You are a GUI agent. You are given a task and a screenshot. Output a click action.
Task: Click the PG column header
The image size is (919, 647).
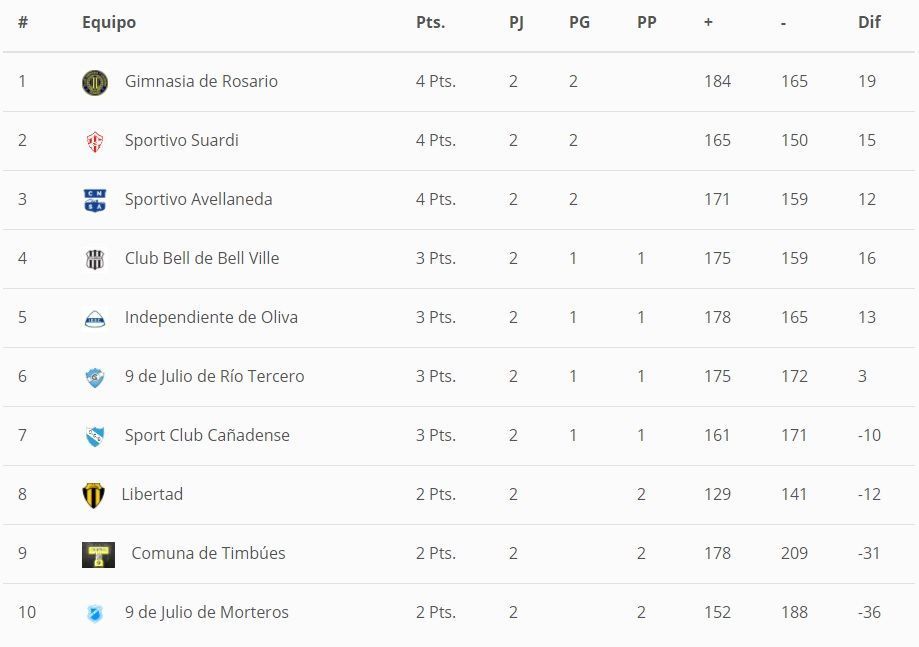[x=579, y=22]
